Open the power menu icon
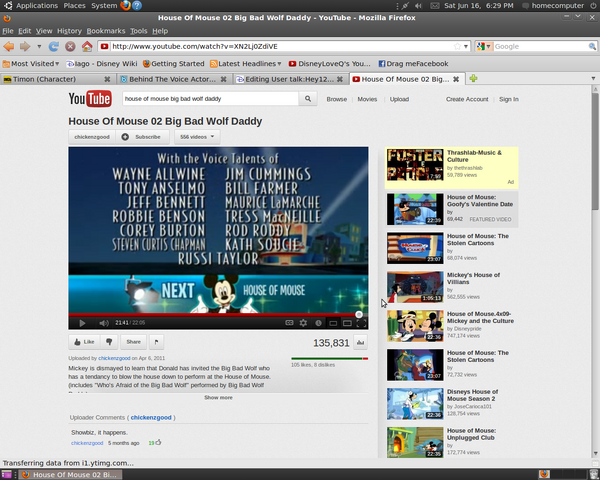Image resolution: width=600 pixels, height=480 pixels. coord(593,6)
